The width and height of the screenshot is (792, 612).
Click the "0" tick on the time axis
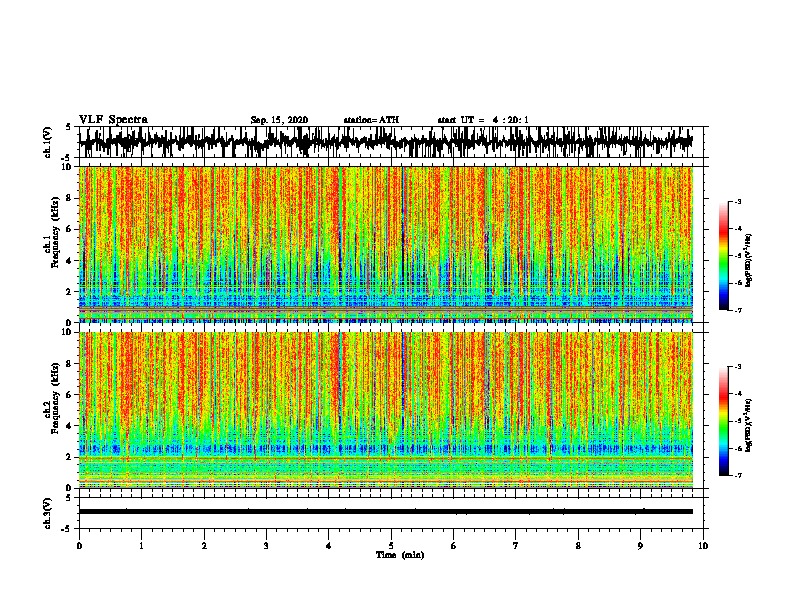coord(79,546)
